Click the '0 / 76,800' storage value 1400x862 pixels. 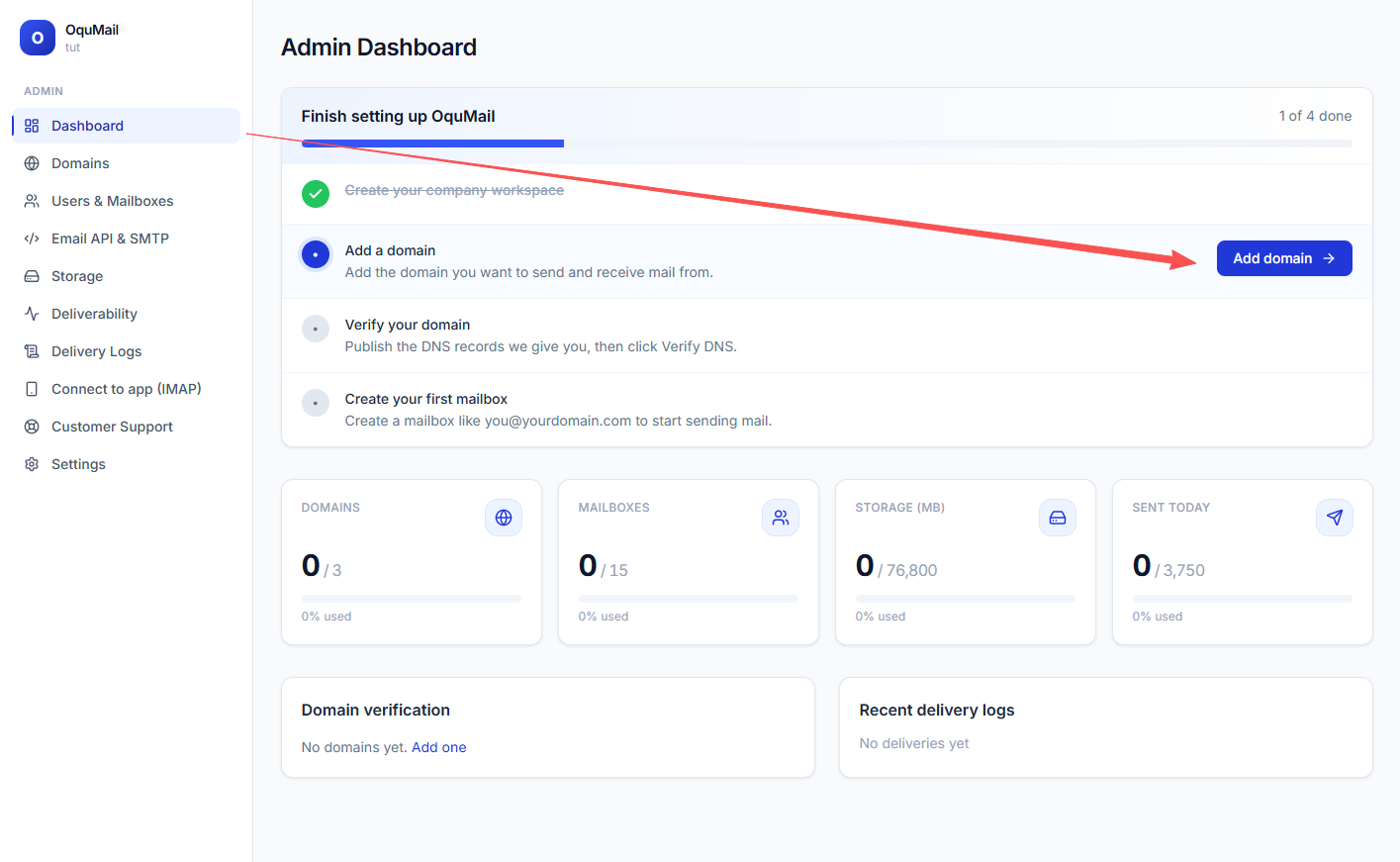click(x=896, y=566)
